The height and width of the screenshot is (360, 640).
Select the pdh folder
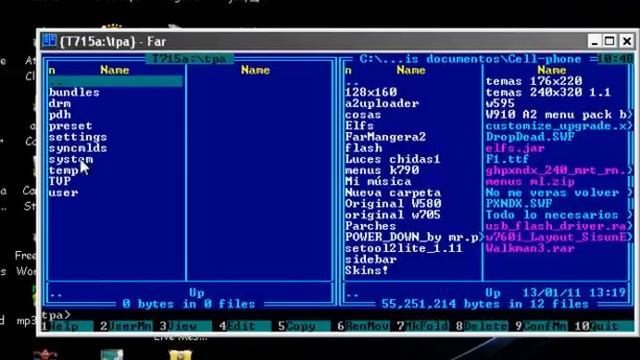(60, 115)
